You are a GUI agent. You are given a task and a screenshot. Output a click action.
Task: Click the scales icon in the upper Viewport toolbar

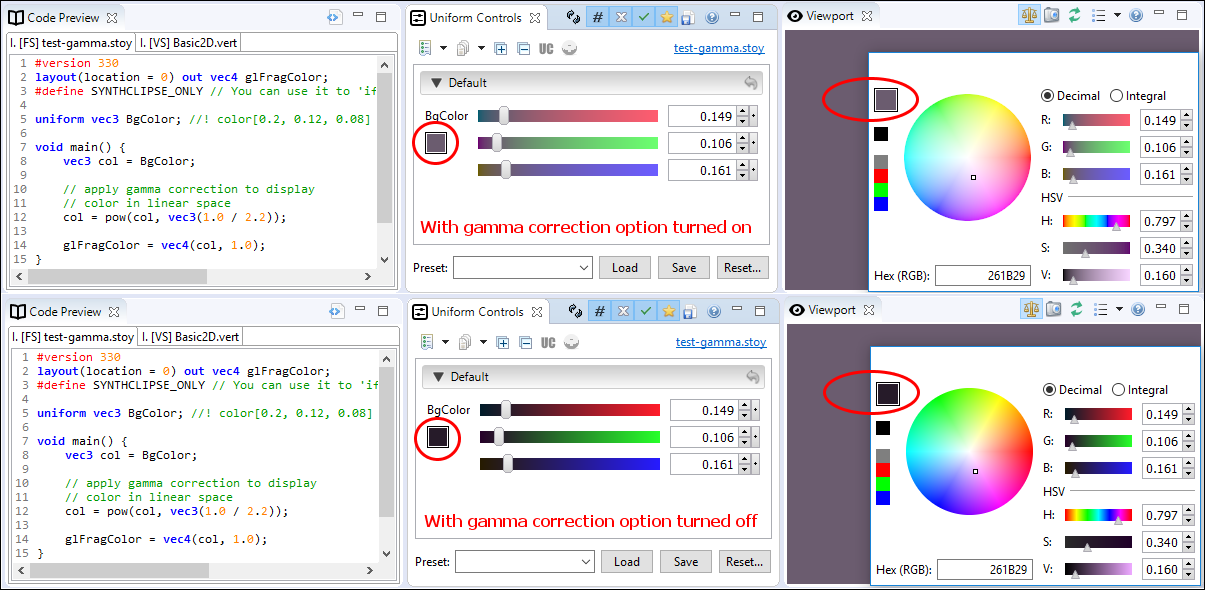tap(1029, 16)
